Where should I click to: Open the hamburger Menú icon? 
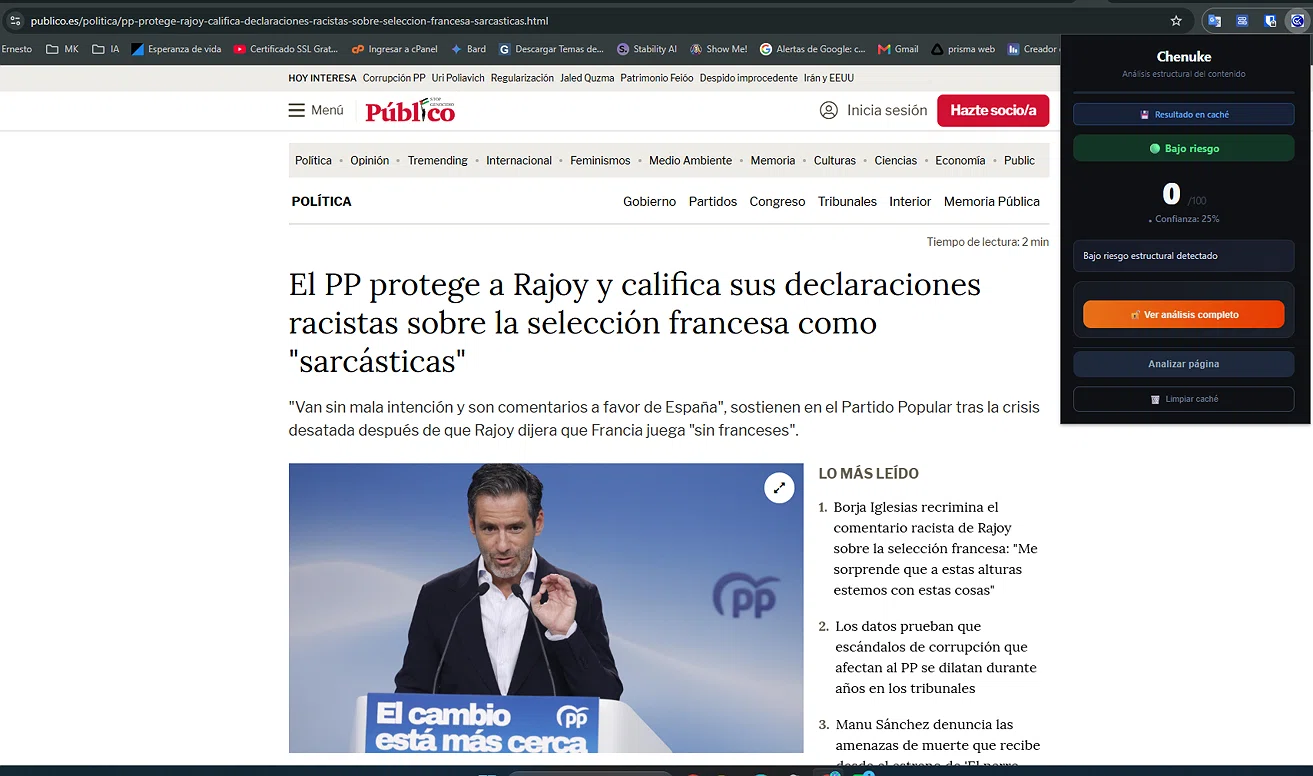point(297,110)
